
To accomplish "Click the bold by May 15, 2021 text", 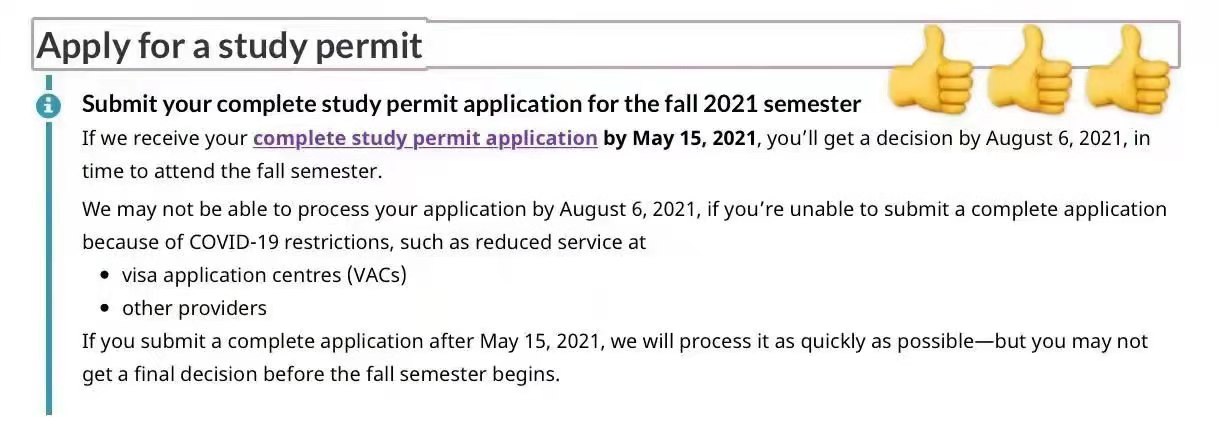I will coord(682,138).
